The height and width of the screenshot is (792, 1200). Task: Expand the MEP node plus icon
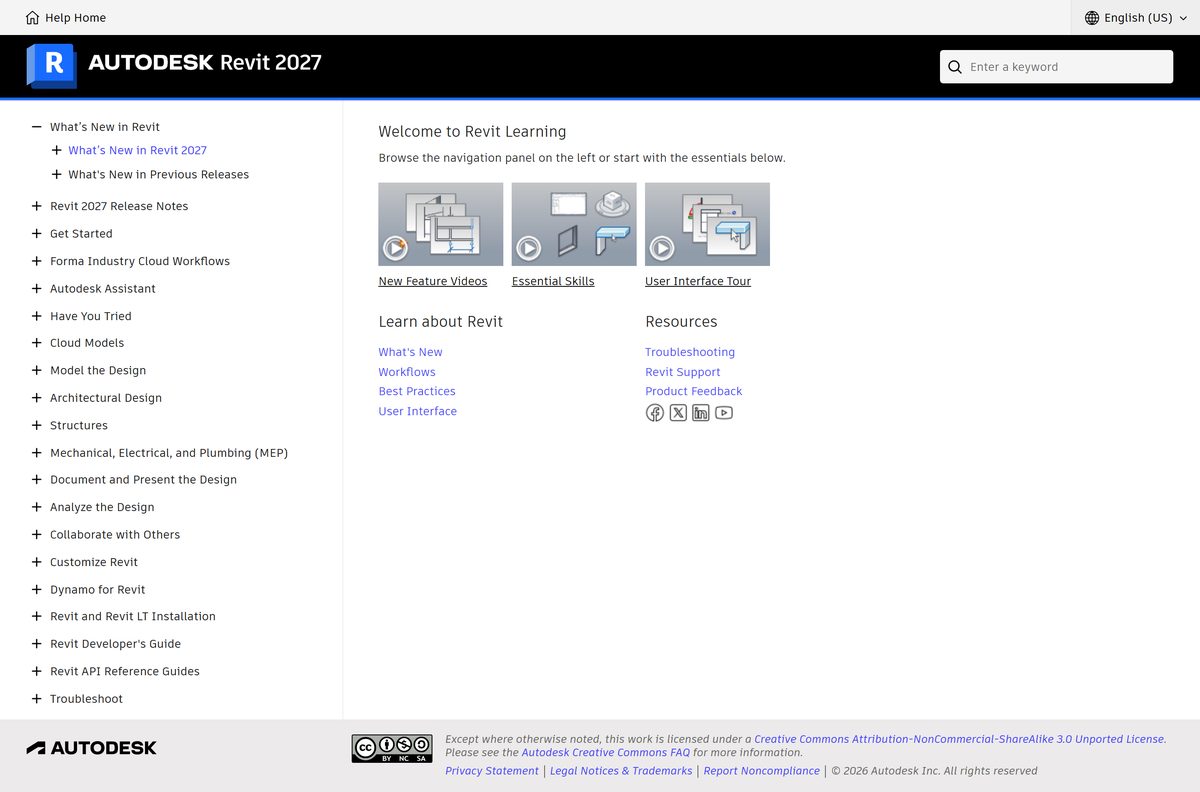[37, 453]
